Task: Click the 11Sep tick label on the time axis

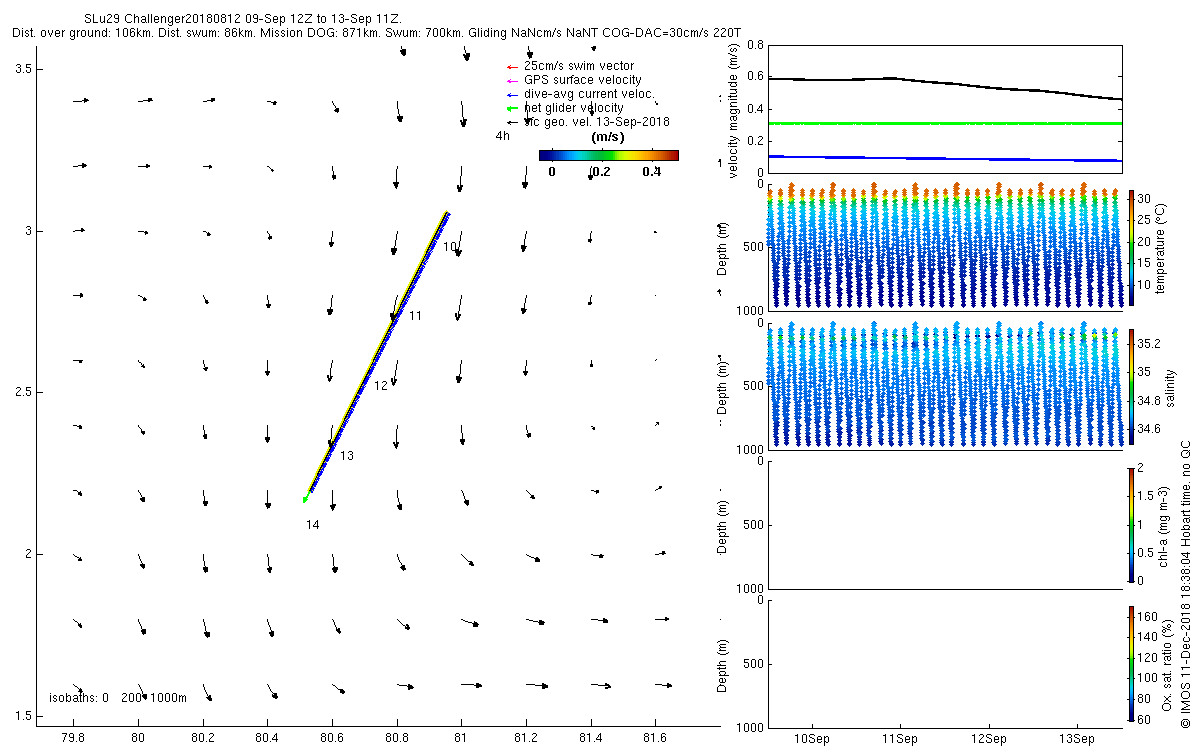Action: [899, 738]
